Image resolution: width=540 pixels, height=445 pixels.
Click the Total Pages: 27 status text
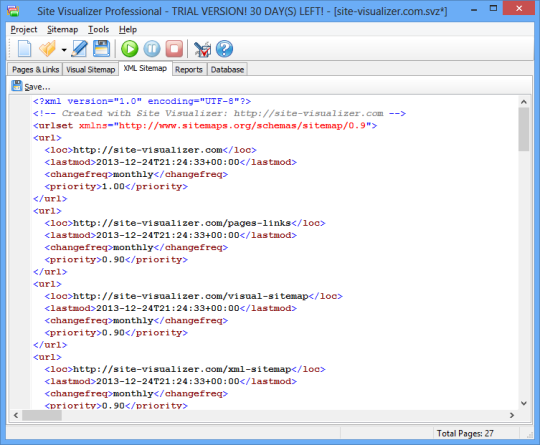tap(465, 433)
